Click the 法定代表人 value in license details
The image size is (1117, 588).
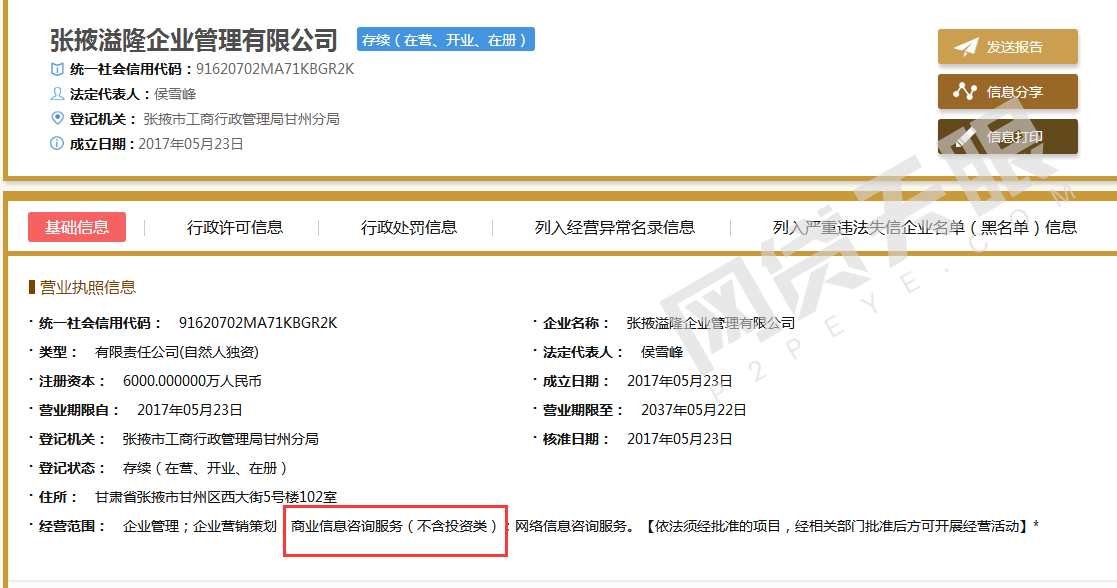pos(662,352)
